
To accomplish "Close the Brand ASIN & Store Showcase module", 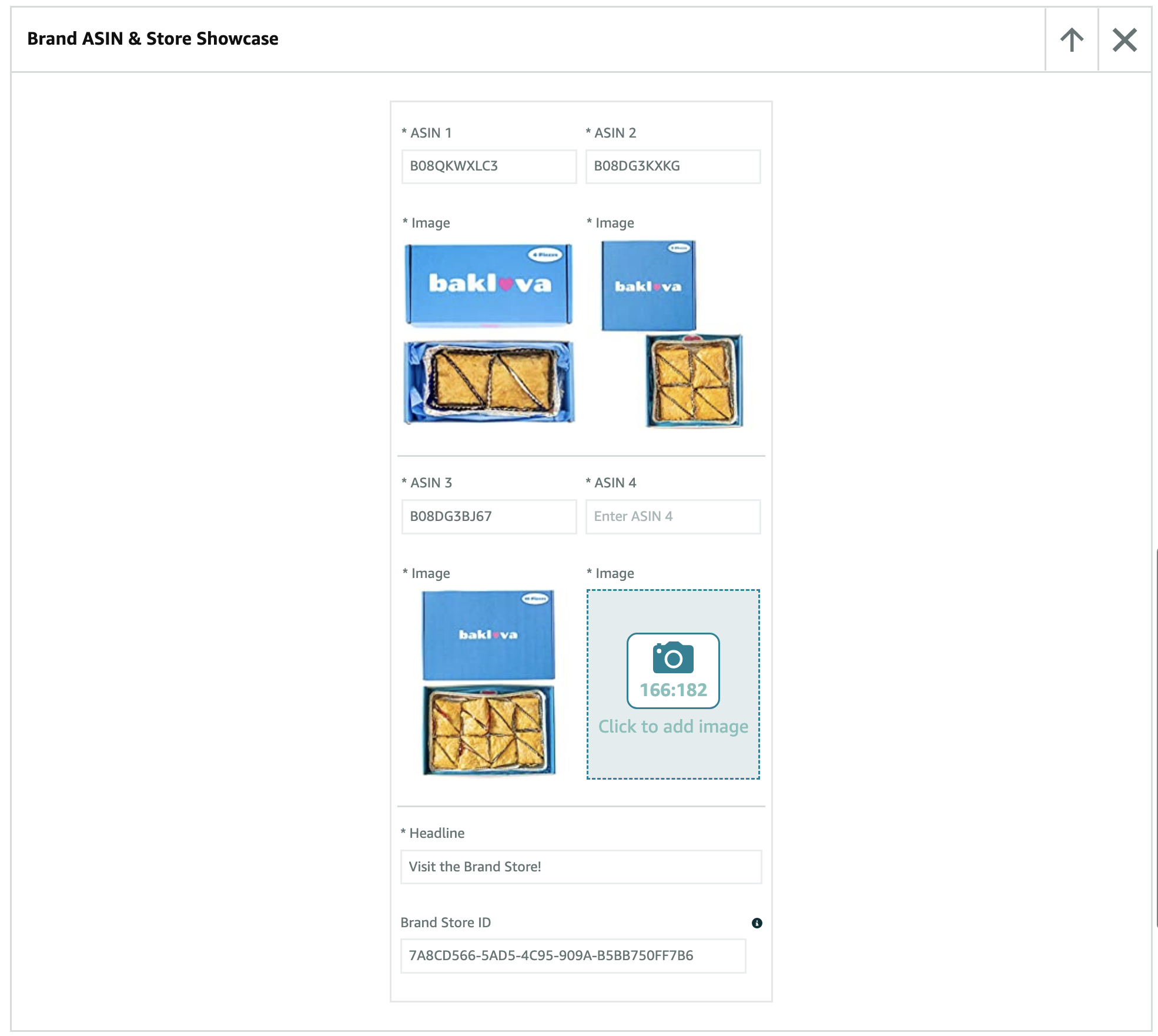I will pyautogui.click(x=1124, y=40).
